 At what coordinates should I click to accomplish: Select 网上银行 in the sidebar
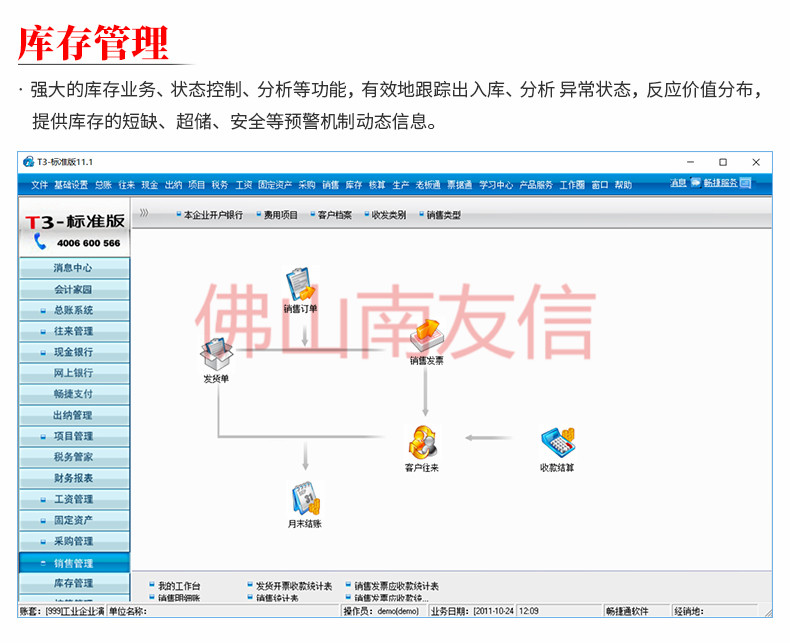click(x=74, y=373)
